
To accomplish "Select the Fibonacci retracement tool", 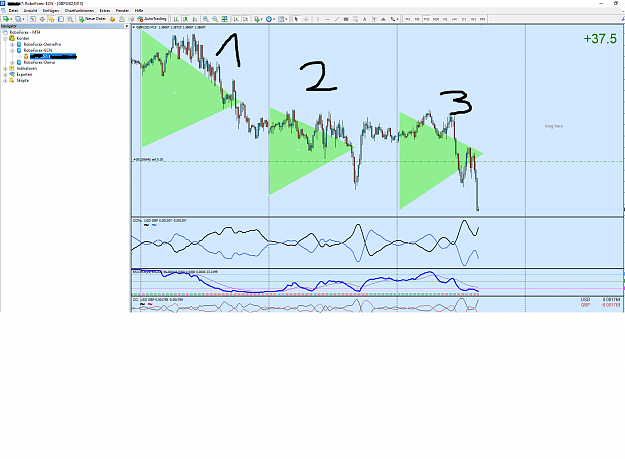I will (355, 19).
